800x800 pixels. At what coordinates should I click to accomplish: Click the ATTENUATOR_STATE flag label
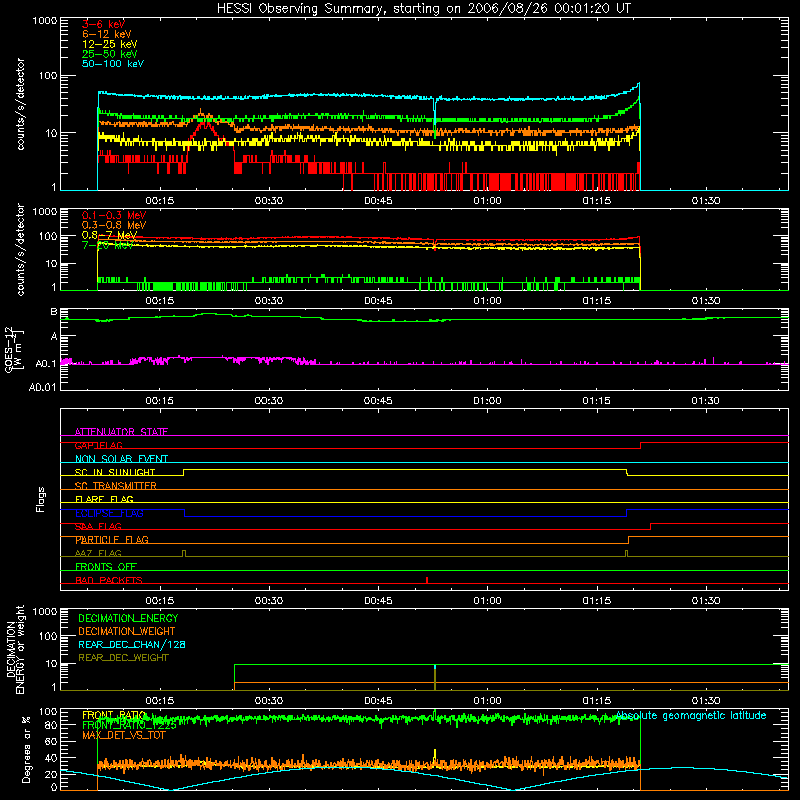click(121, 432)
